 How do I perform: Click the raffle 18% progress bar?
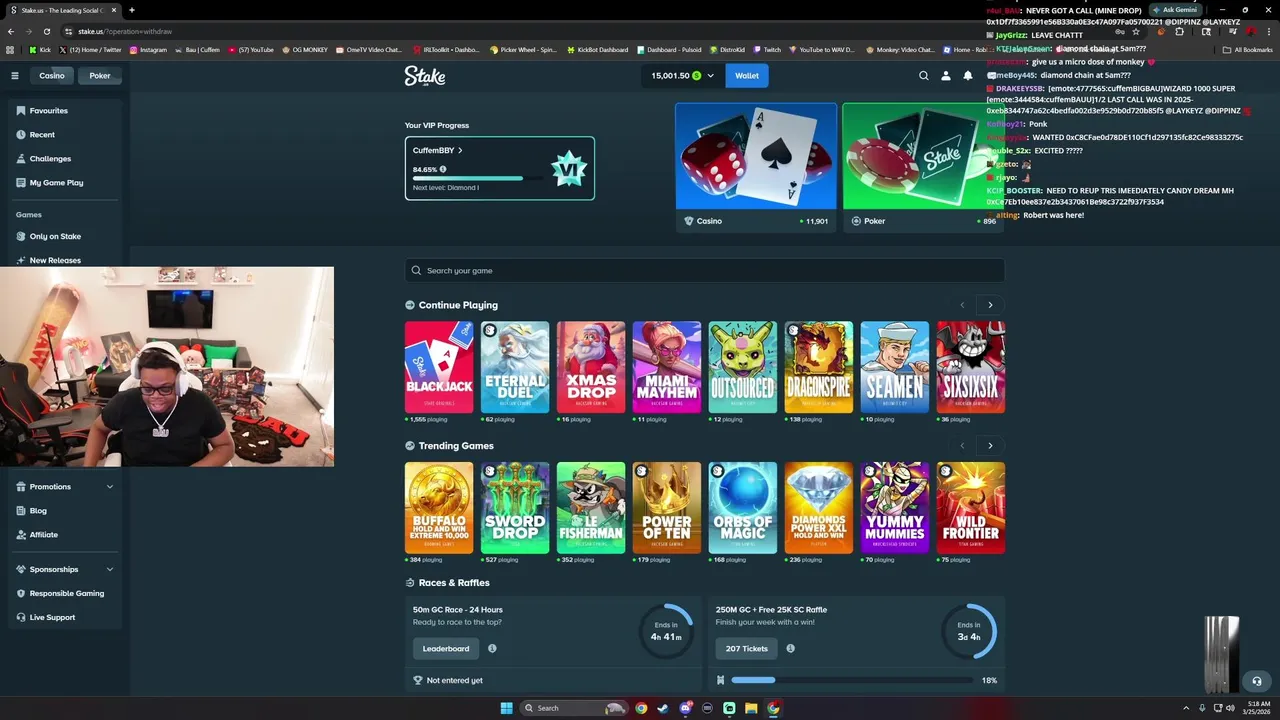852,680
